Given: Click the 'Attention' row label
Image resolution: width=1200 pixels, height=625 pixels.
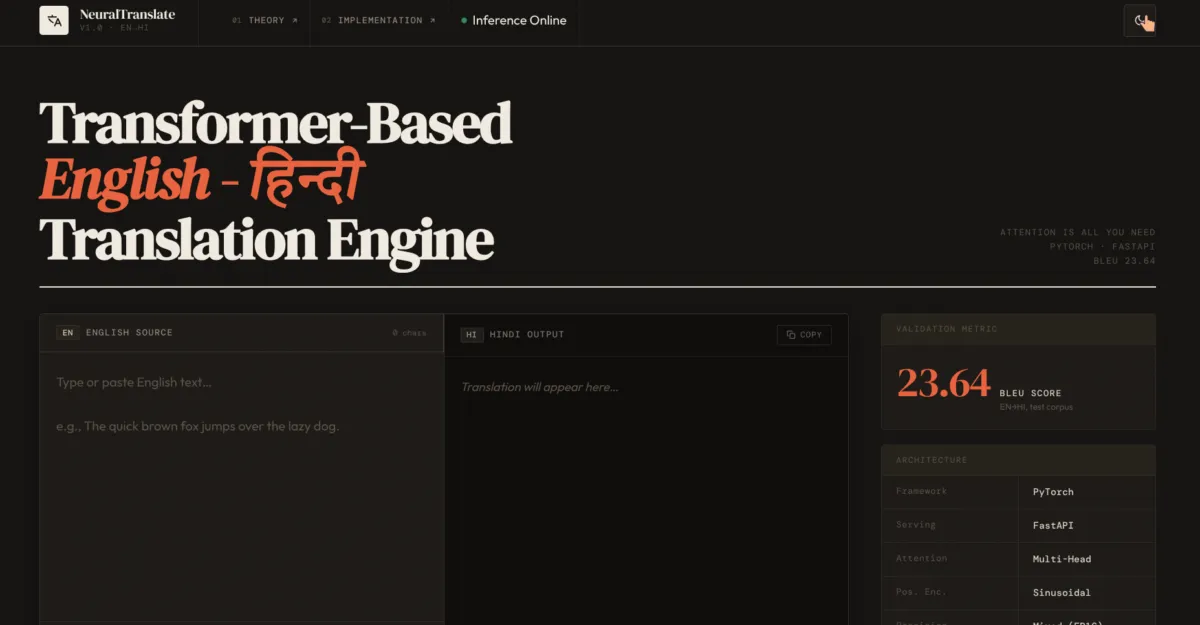Looking at the screenshot, I should [x=921, y=558].
